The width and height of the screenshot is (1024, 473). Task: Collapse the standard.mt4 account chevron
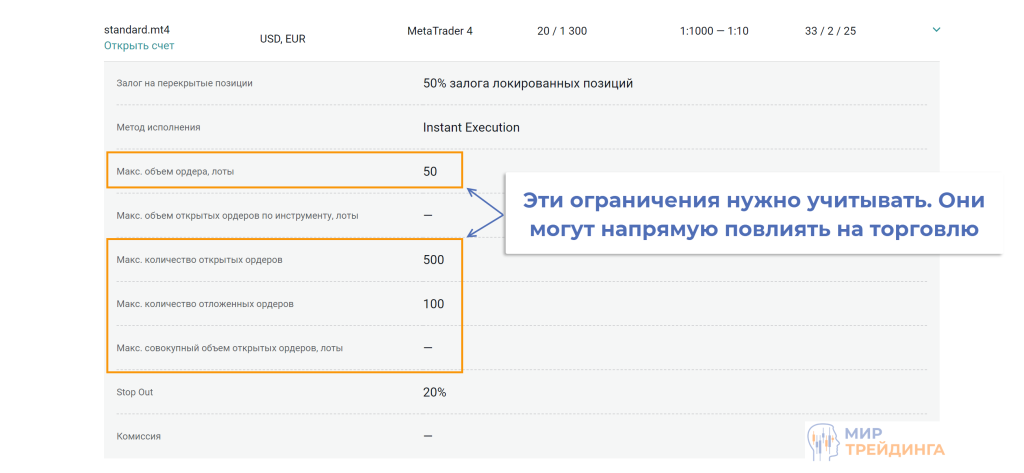pyautogui.click(x=936, y=30)
